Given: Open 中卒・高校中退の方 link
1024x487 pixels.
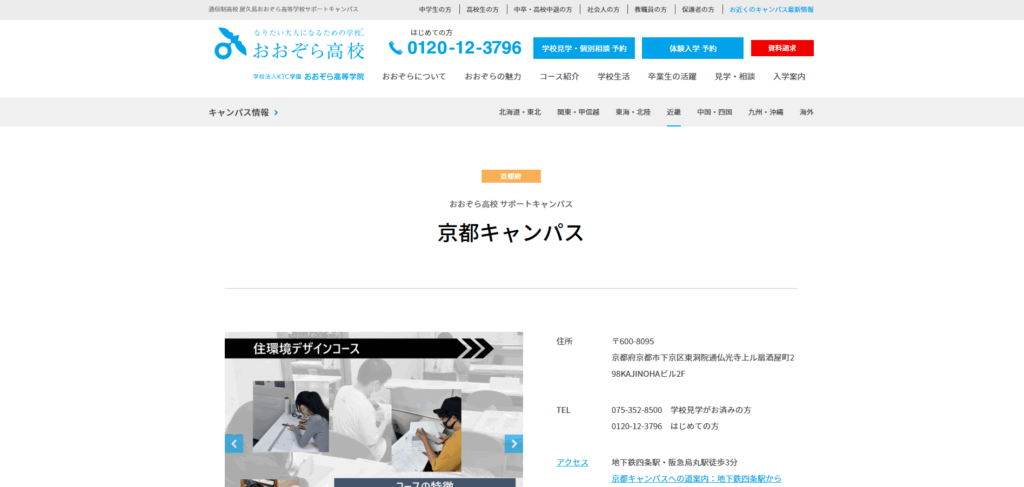Looking at the screenshot, I should tap(543, 10).
